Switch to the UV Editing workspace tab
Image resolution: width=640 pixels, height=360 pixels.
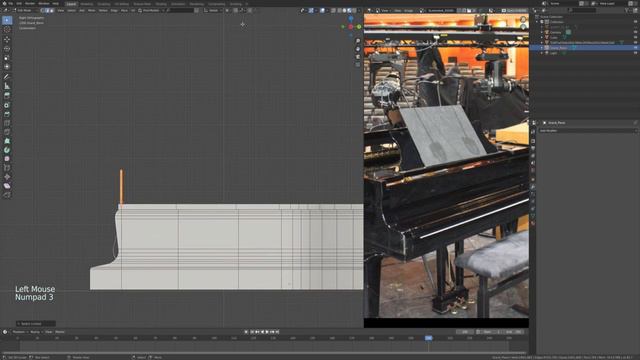122,4
